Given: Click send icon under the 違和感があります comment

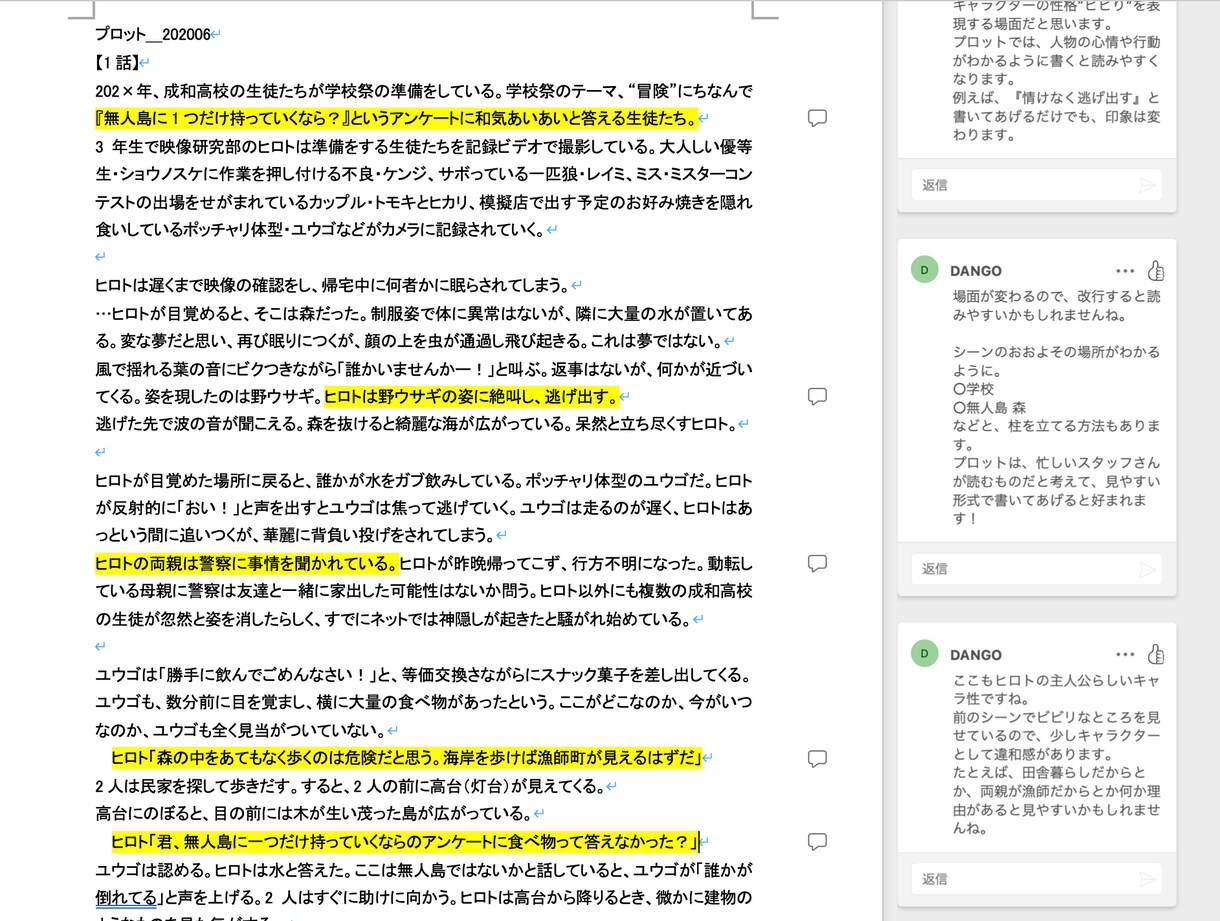Looking at the screenshot, I should [x=1147, y=879].
